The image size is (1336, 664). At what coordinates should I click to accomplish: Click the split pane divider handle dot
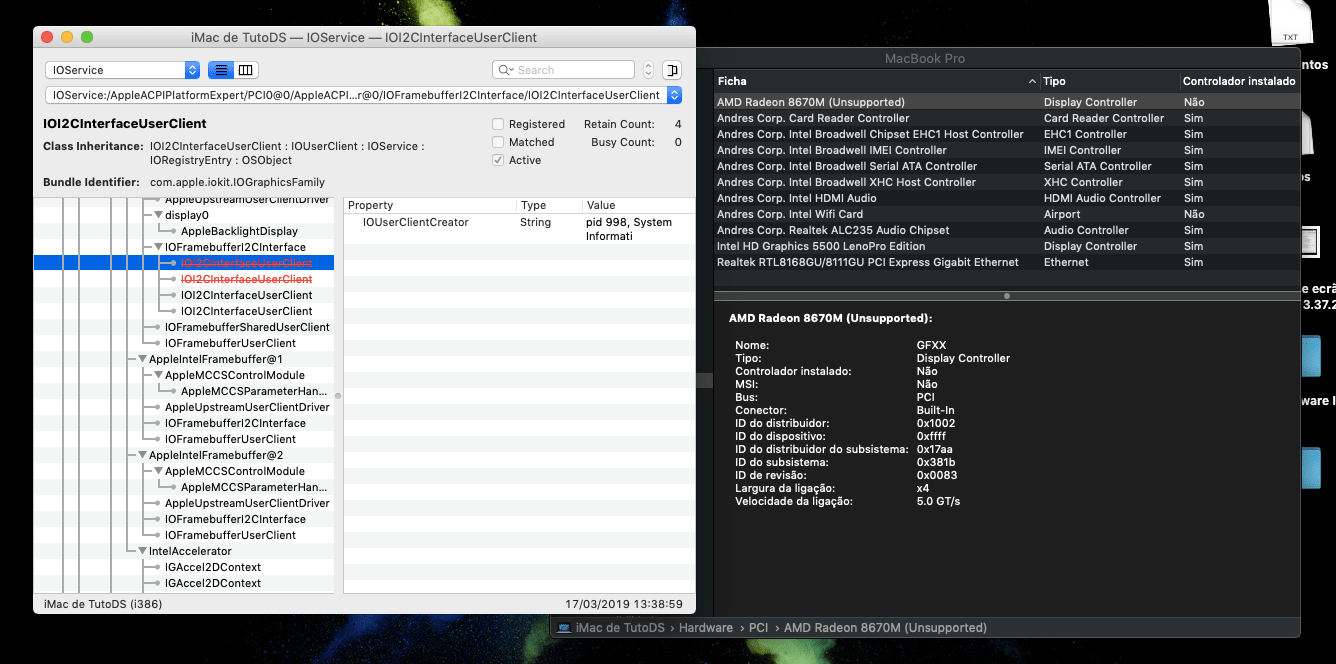pos(1006,296)
